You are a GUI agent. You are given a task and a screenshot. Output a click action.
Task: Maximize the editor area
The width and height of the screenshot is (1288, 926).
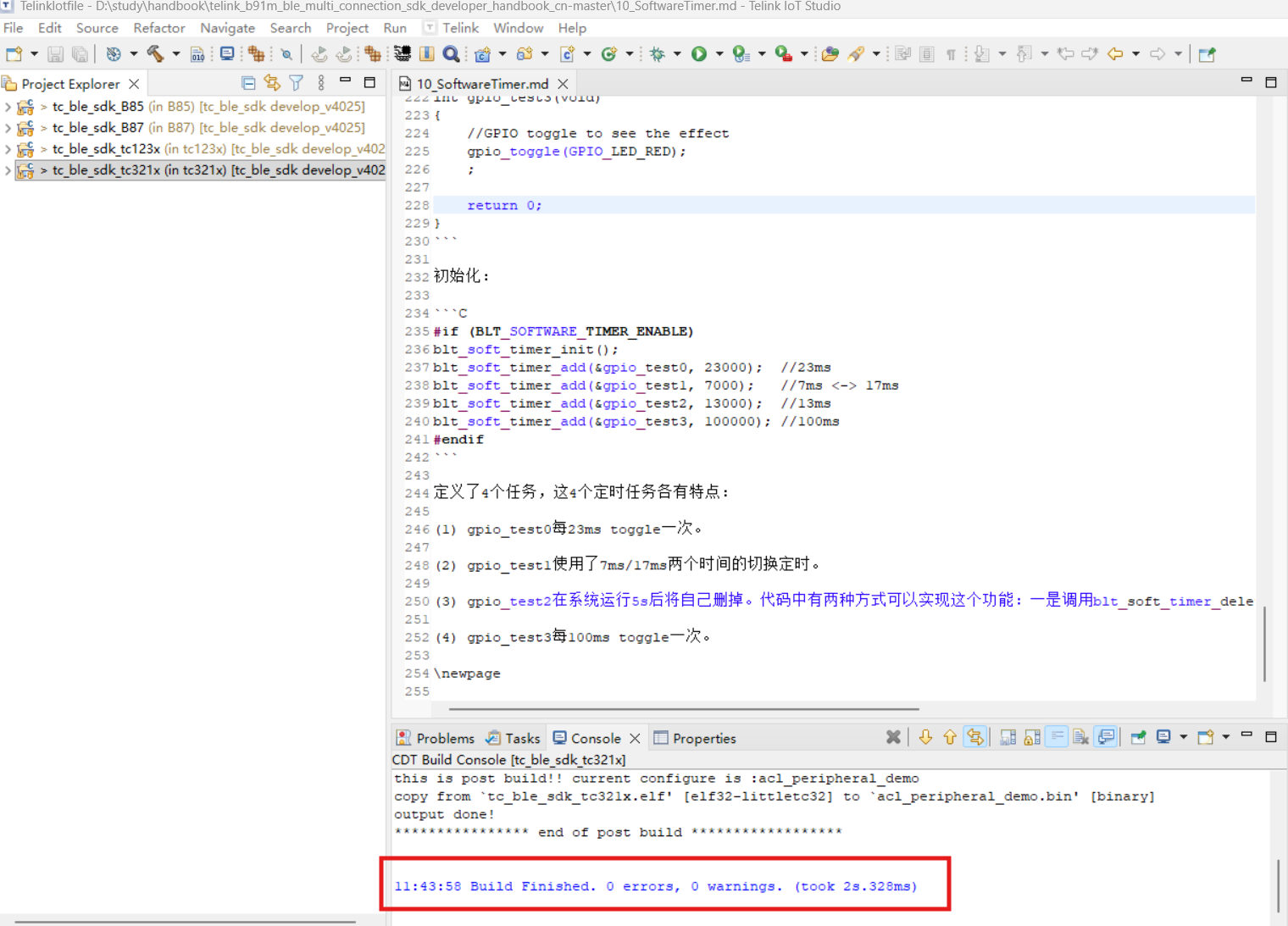tap(1271, 82)
